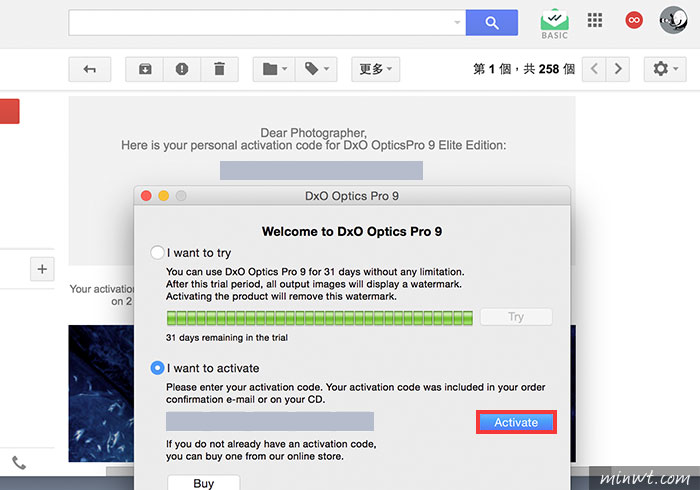The image size is (700, 490).
Task: Click the activation code input field
Action: pyautogui.click(x=270, y=421)
